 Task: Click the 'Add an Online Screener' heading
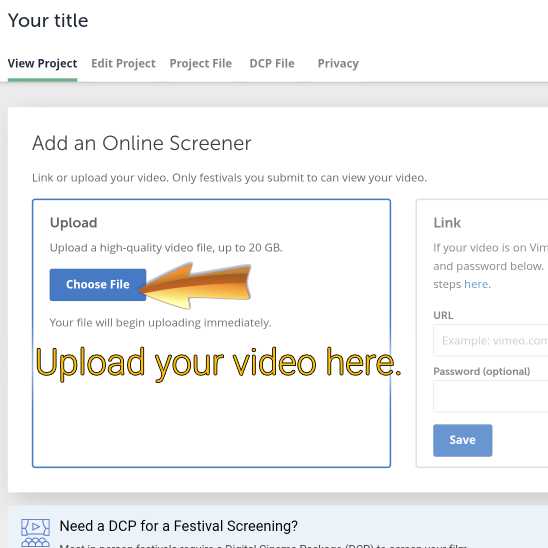tap(142, 143)
